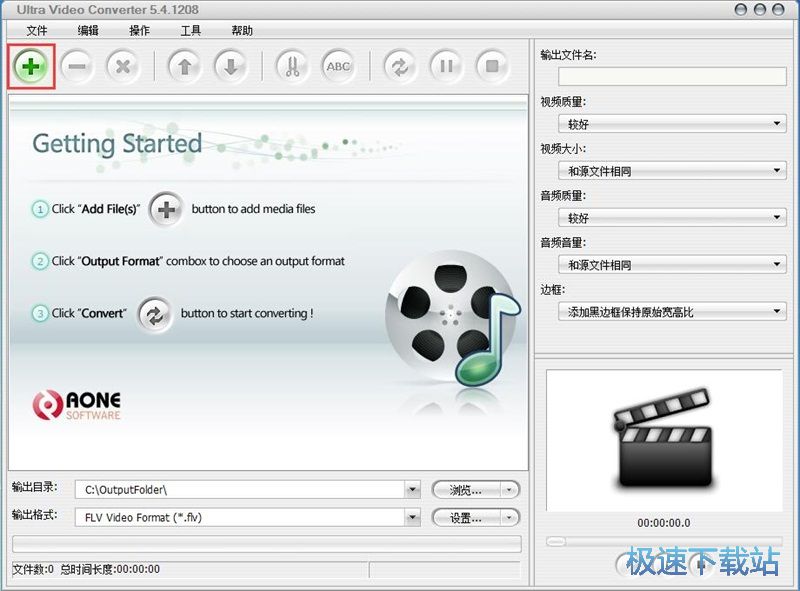Open the 文件 menu
The height and width of the screenshot is (591, 800).
[37, 30]
